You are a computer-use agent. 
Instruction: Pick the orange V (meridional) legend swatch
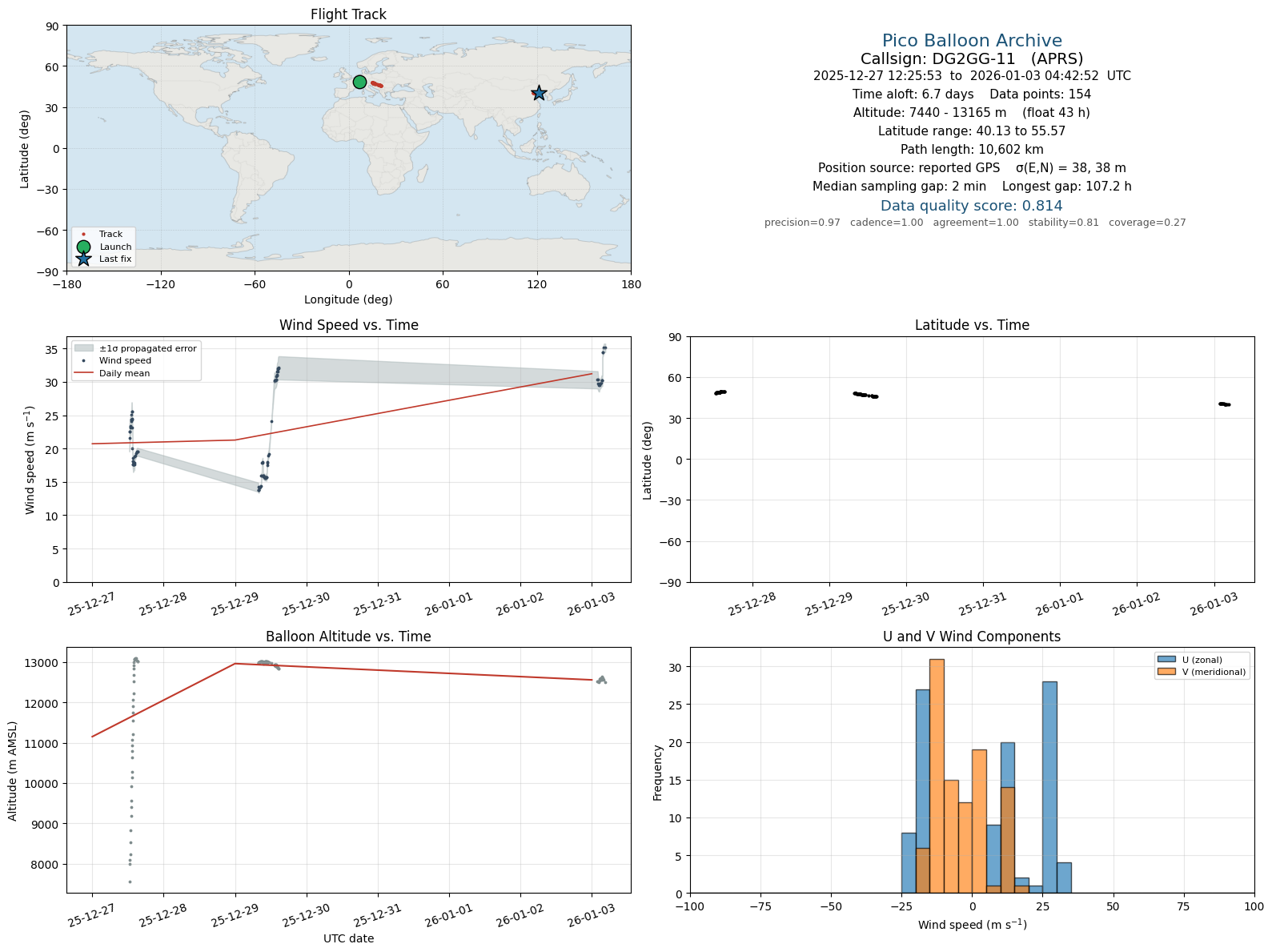tap(1166, 672)
